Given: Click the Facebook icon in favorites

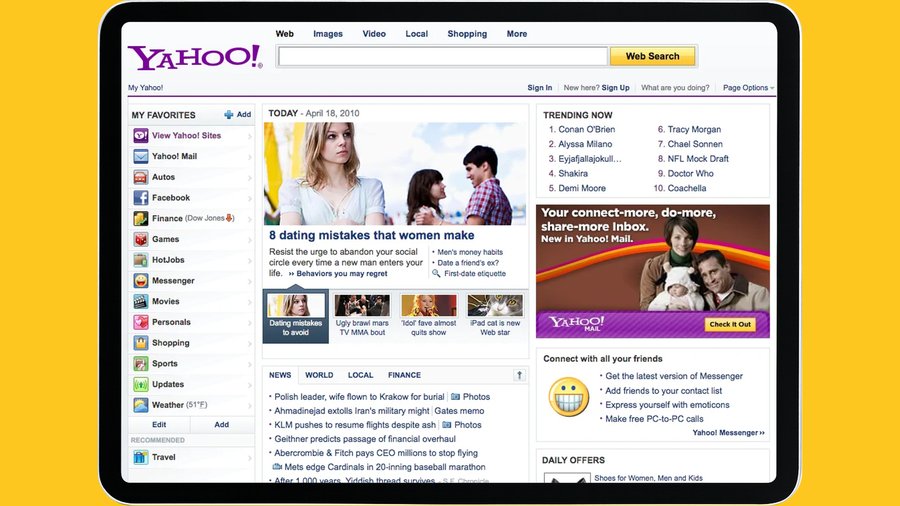Looking at the screenshot, I should point(141,197).
